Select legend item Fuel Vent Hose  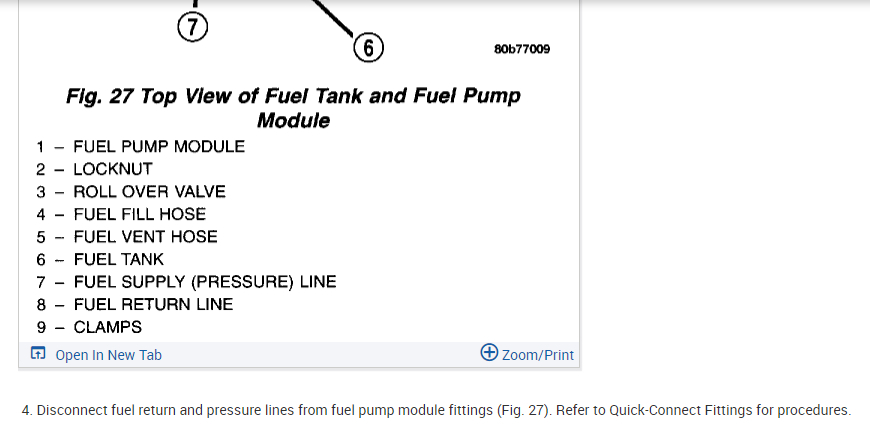point(145,237)
